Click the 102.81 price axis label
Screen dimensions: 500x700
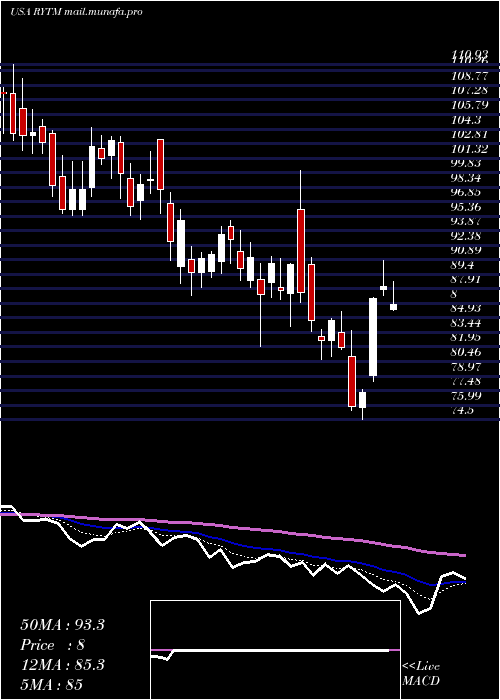pyautogui.click(x=469, y=134)
